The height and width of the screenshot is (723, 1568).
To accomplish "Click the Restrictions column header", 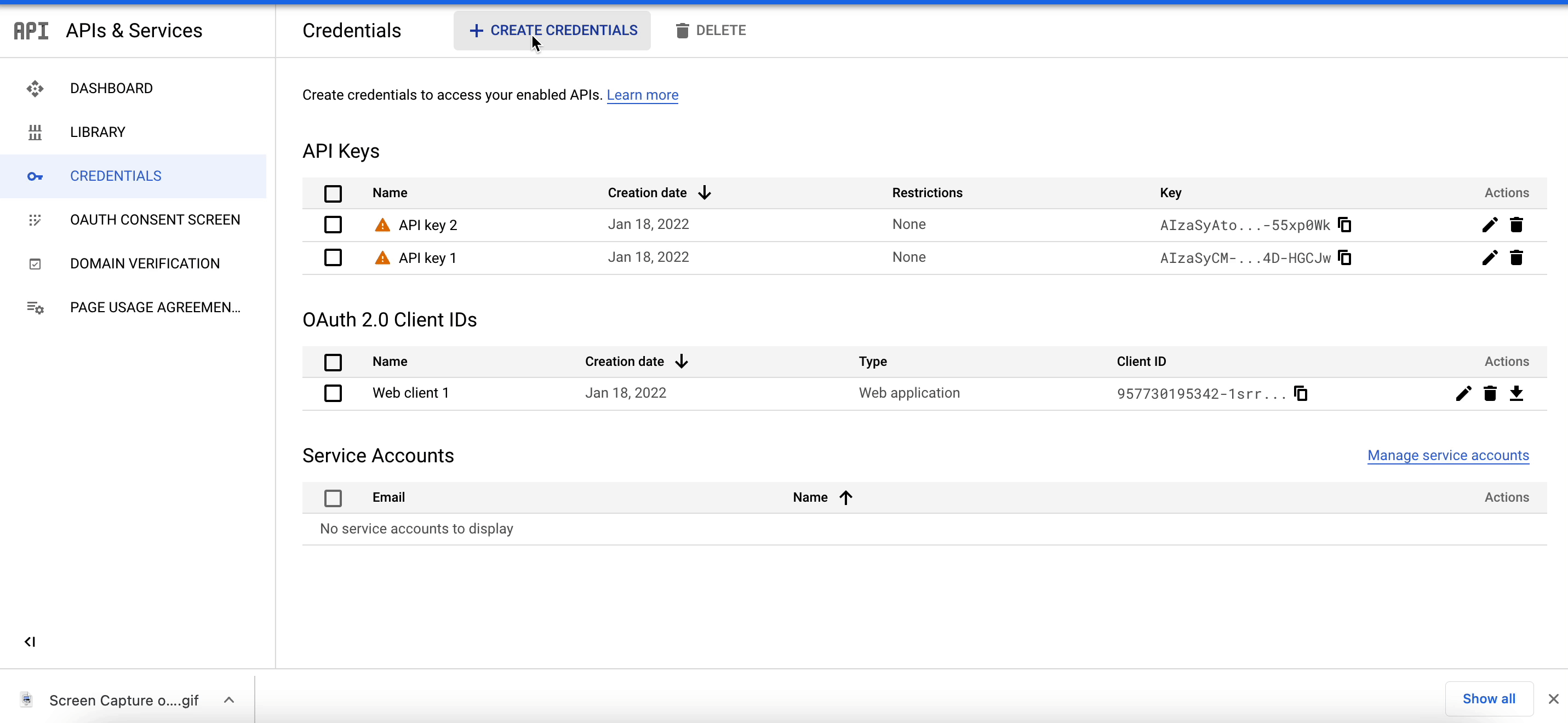I will 927,193.
